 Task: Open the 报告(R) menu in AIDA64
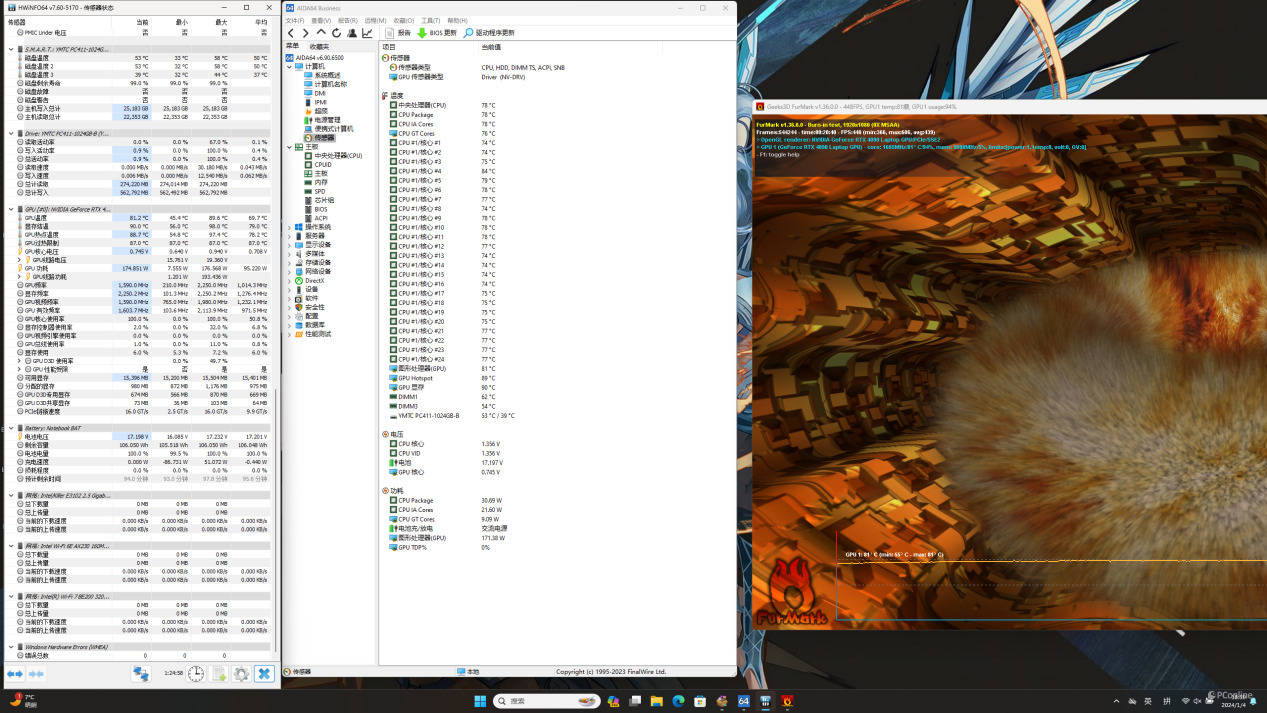pos(348,20)
